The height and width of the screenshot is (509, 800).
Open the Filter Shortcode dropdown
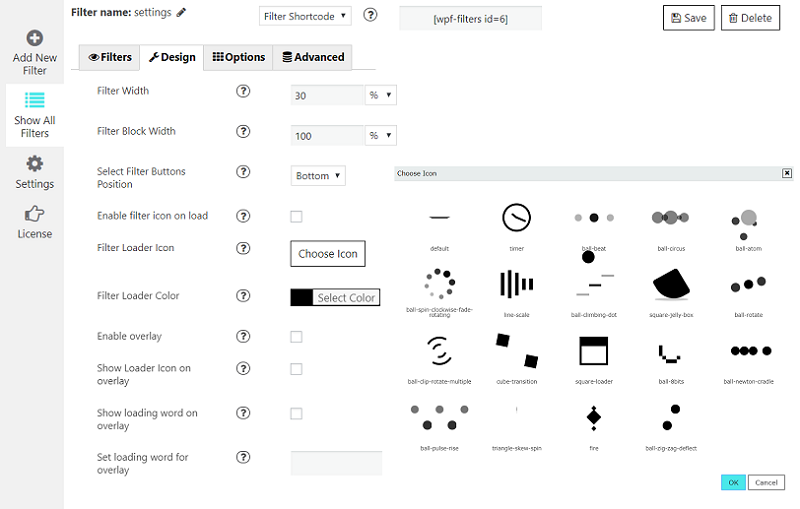click(x=305, y=16)
